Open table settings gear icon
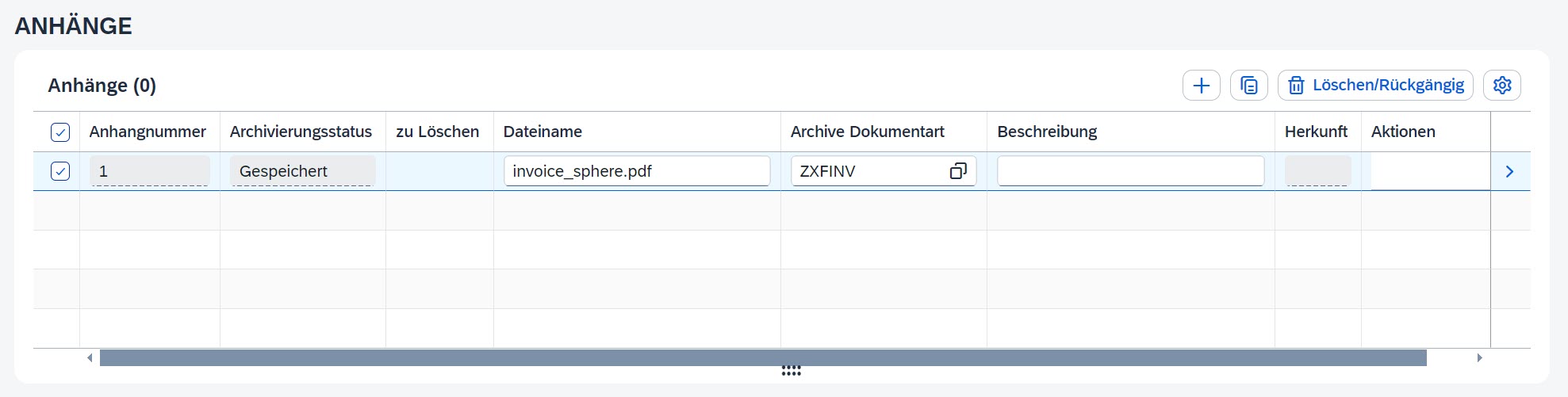 click(1501, 86)
